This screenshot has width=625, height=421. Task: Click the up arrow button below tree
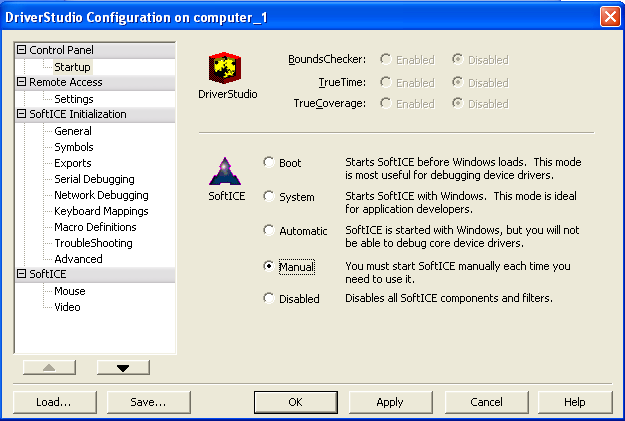47,367
